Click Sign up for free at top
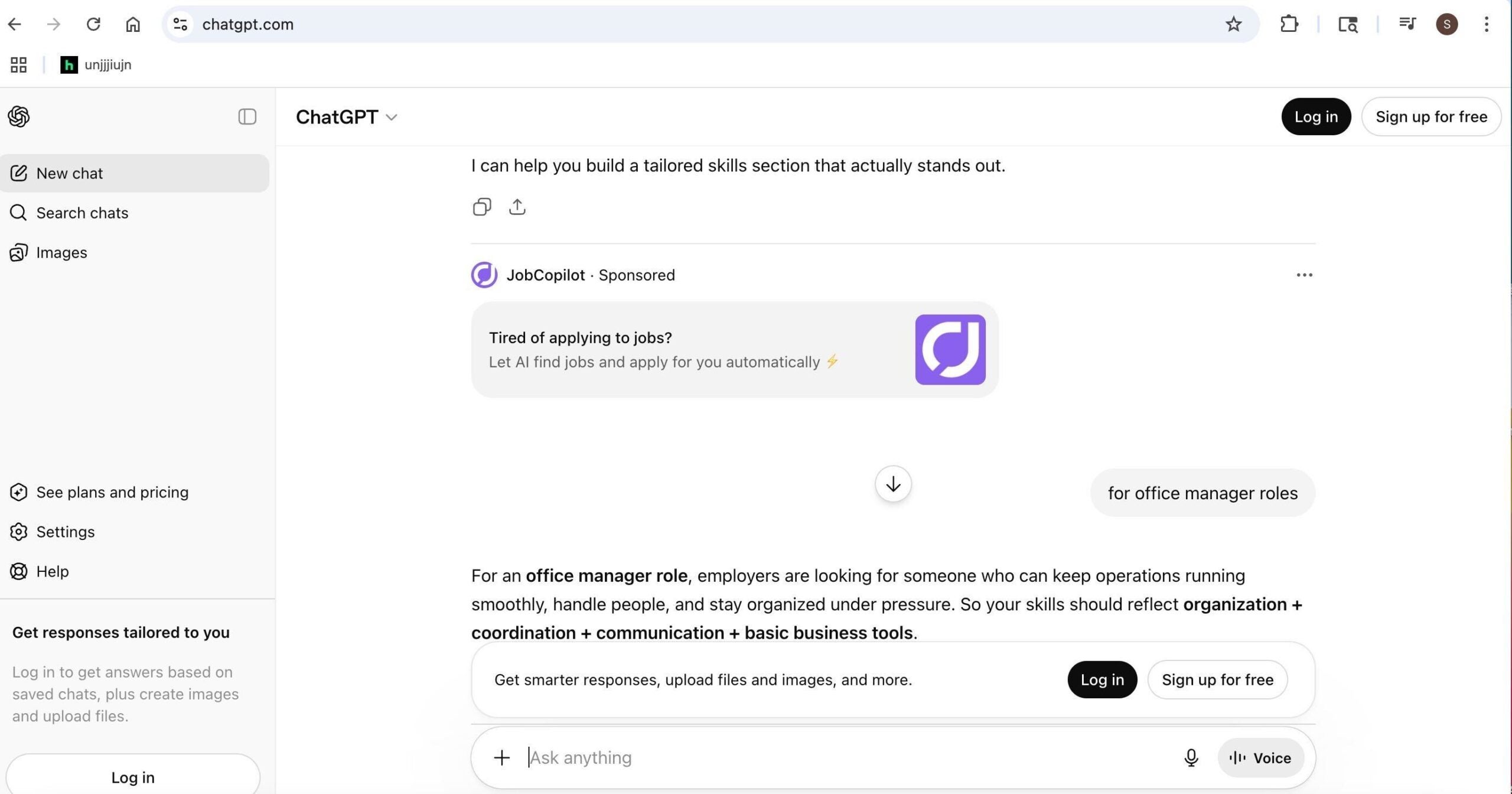Image resolution: width=1512 pixels, height=794 pixels. coord(1430,116)
